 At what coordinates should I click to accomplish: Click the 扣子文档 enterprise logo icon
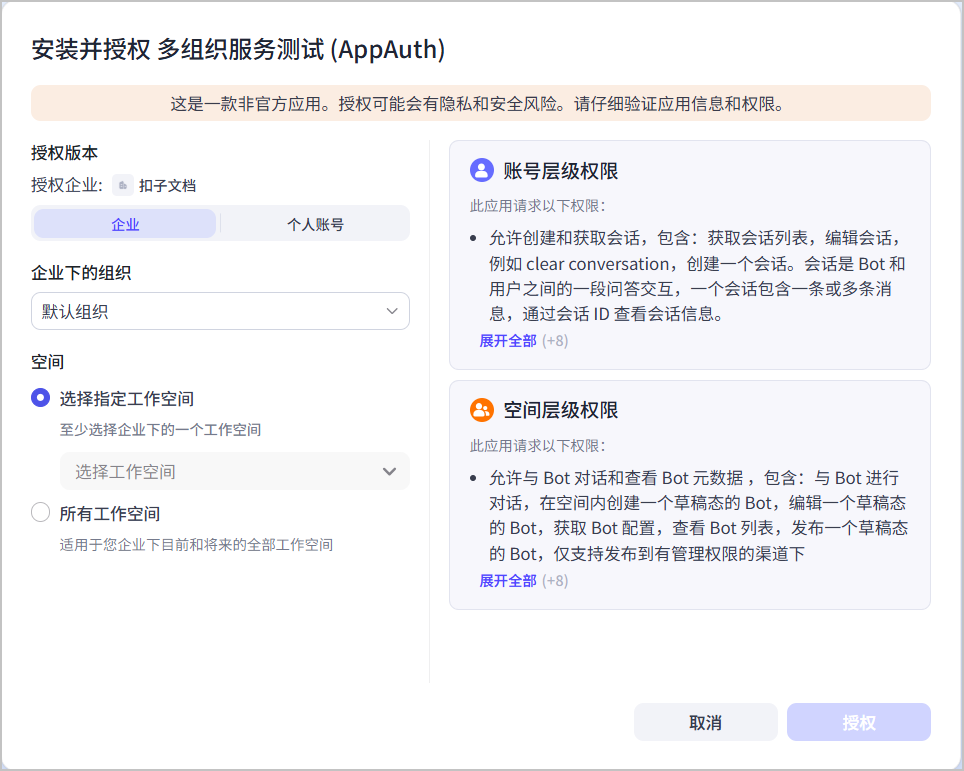[123, 185]
